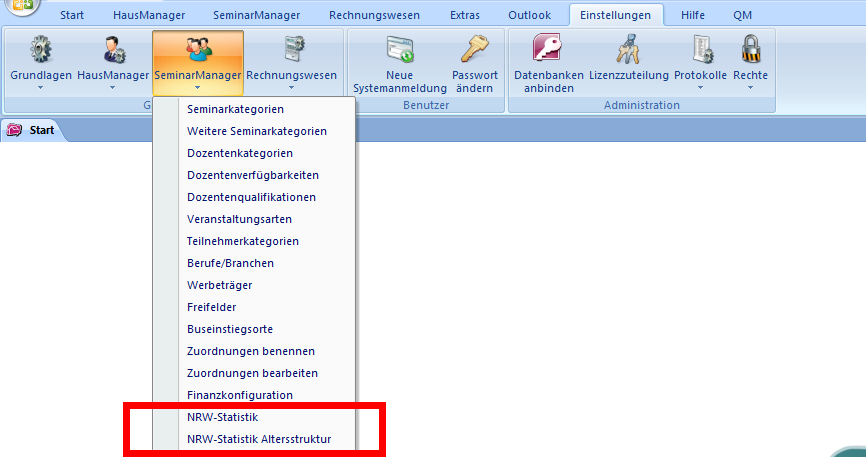Click the HausManager ribbon icon
This screenshot has height=457, width=866.
tap(112, 49)
